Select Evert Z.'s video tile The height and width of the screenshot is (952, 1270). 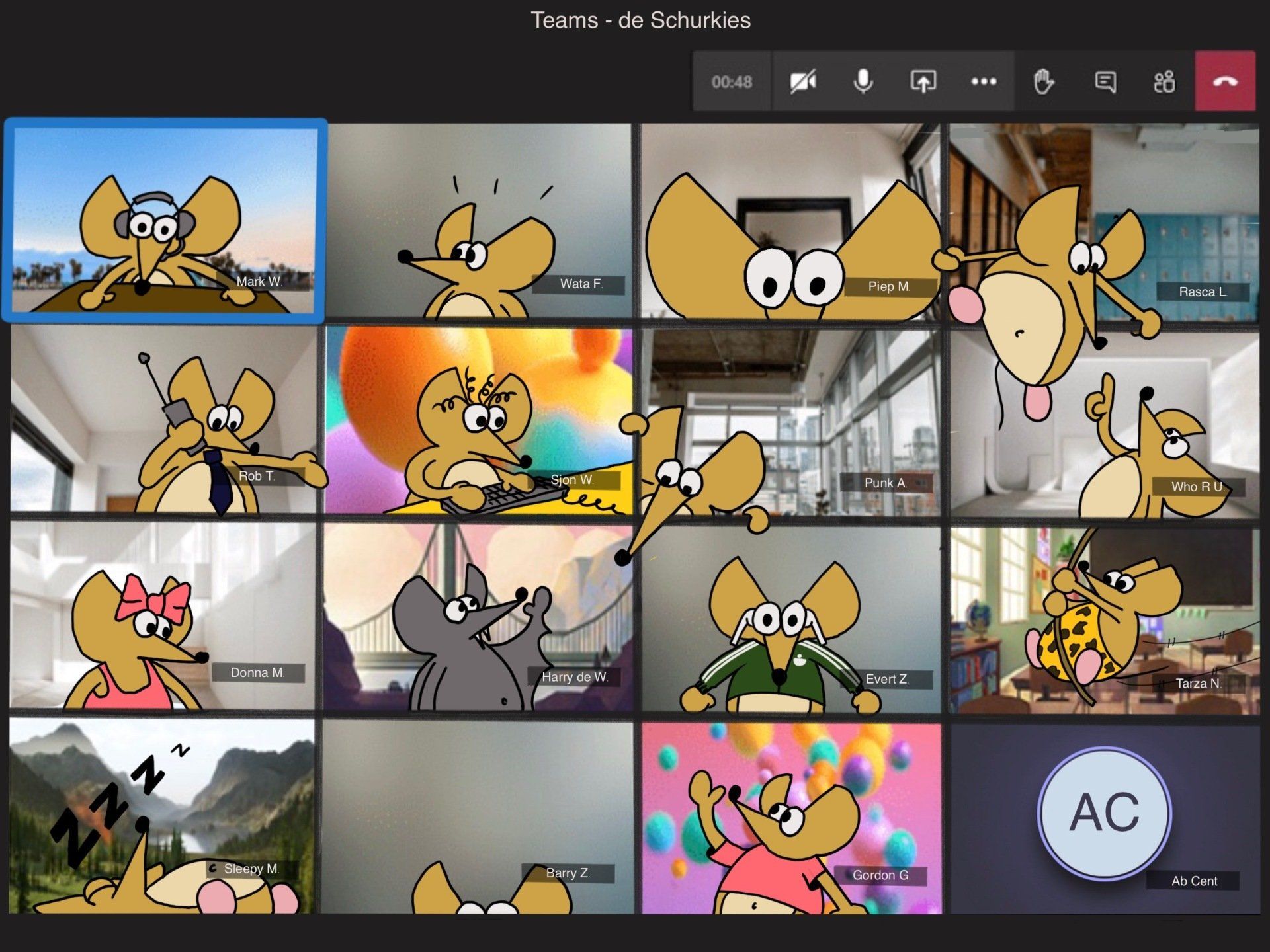click(791, 620)
